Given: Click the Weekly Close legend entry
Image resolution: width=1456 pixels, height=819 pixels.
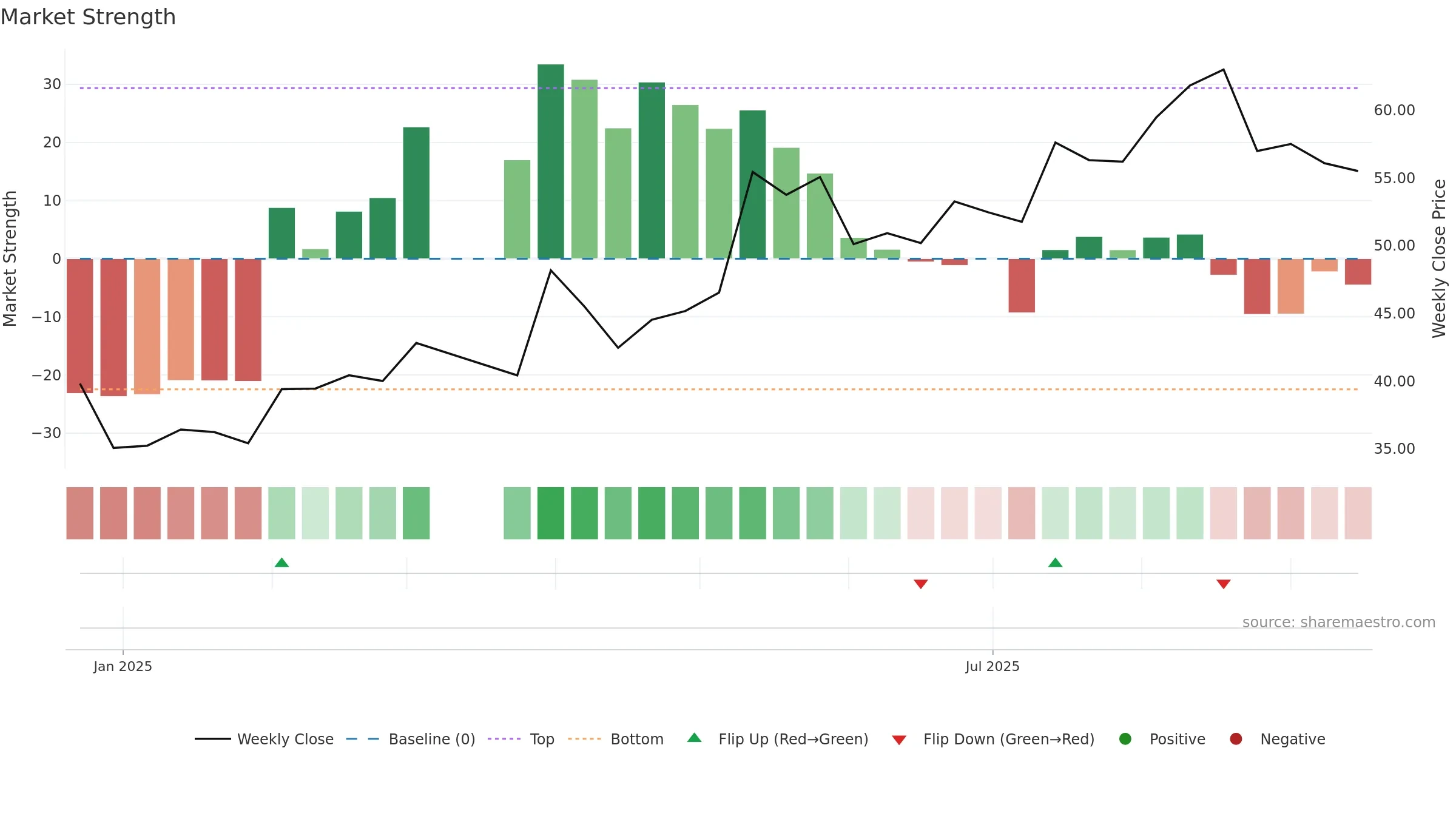Looking at the screenshot, I should click(265, 739).
